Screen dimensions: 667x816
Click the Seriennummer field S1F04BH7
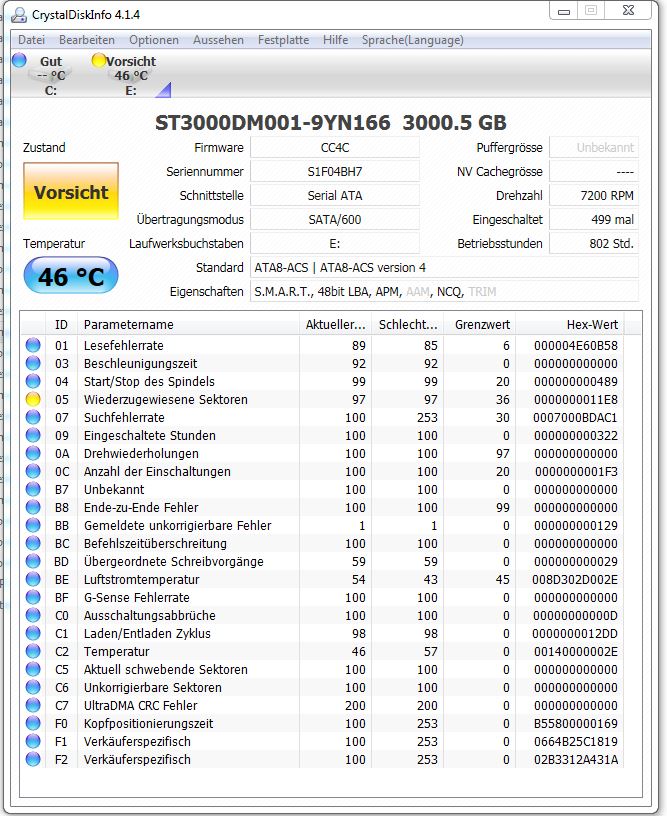pyautogui.click(x=335, y=172)
